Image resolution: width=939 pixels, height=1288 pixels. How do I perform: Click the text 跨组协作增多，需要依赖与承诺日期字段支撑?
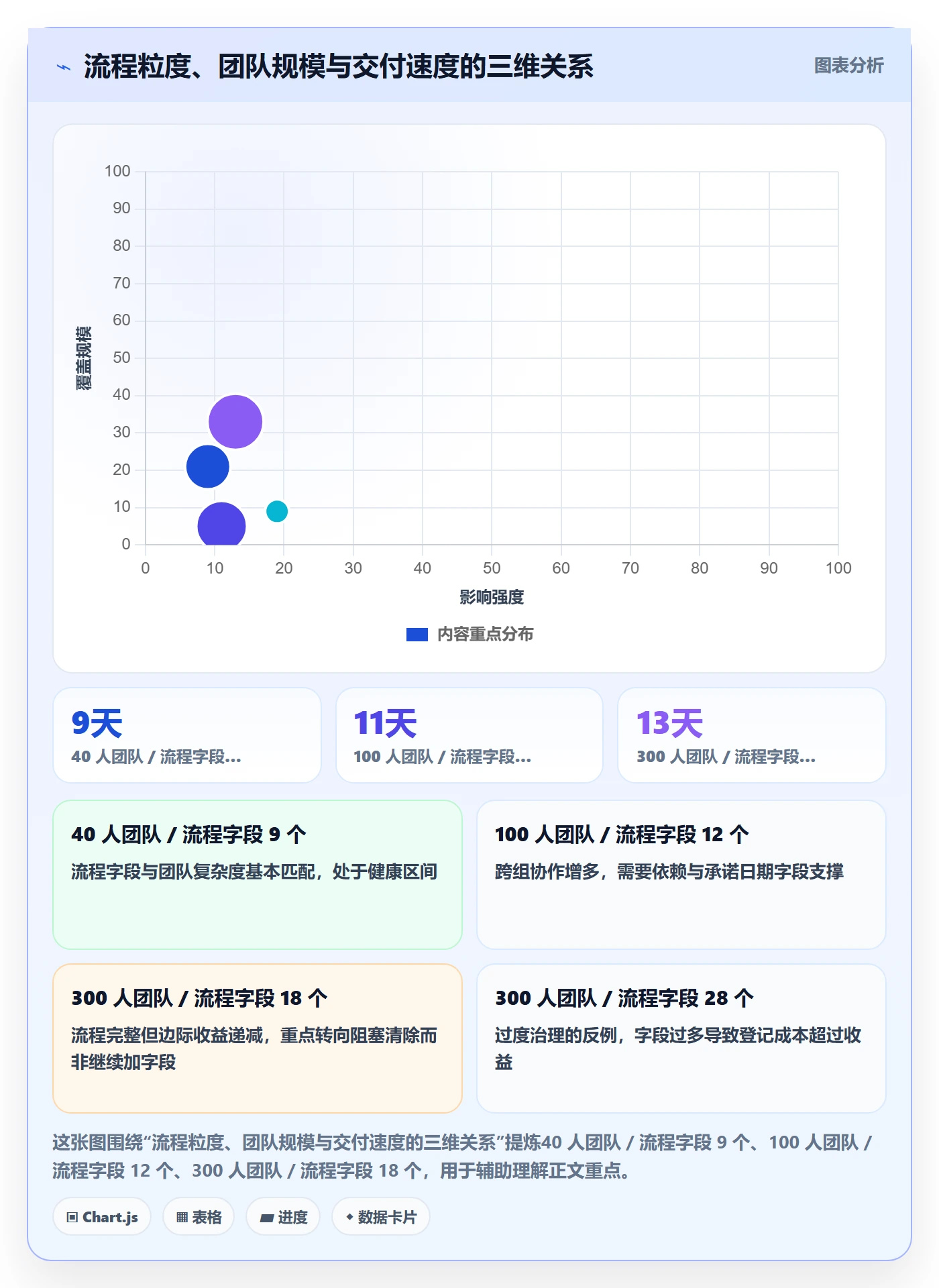tap(669, 871)
